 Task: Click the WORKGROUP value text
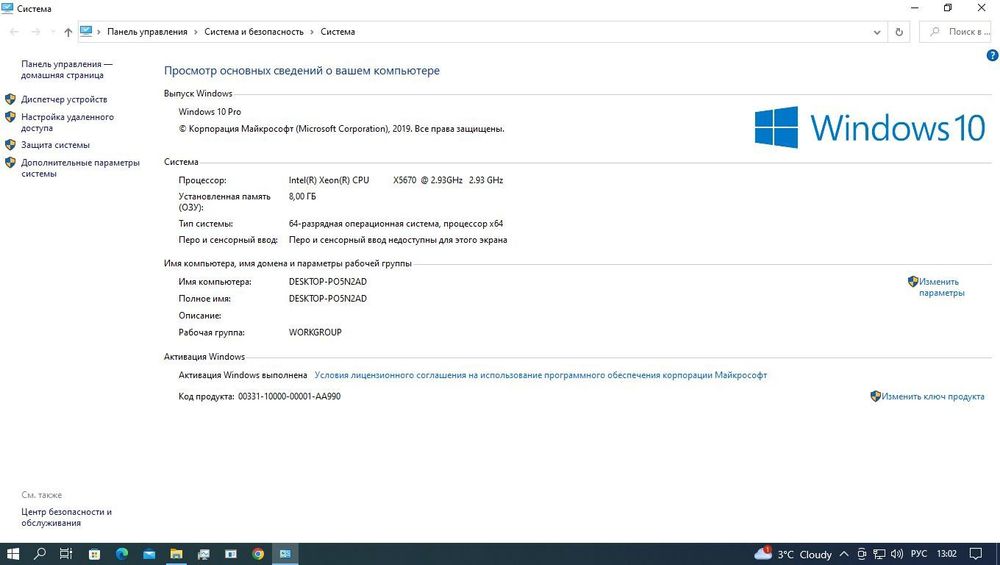(x=315, y=332)
